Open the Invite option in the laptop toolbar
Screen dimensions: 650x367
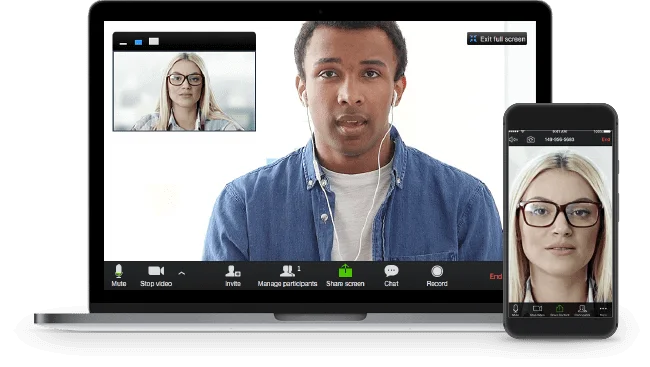[x=233, y=276]
